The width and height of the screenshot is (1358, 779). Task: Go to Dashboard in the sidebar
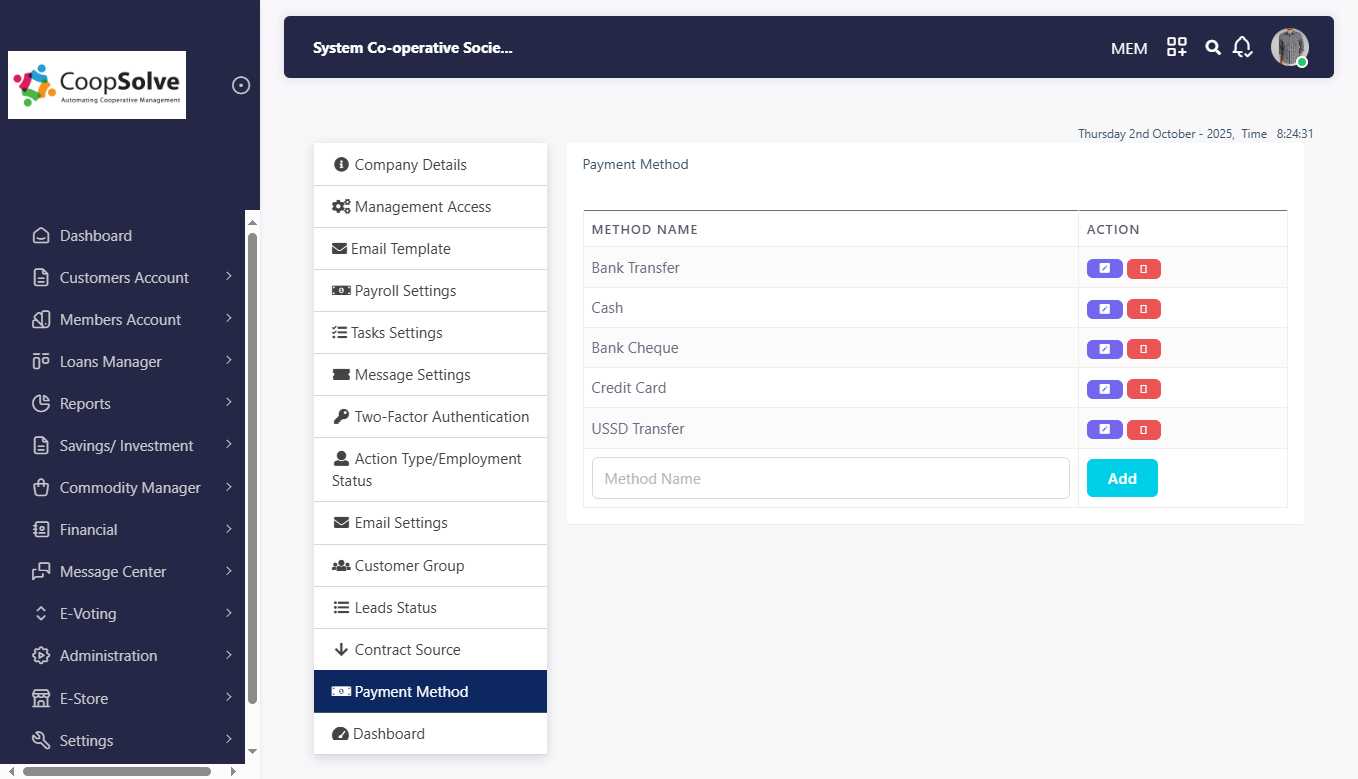[95, 236]
